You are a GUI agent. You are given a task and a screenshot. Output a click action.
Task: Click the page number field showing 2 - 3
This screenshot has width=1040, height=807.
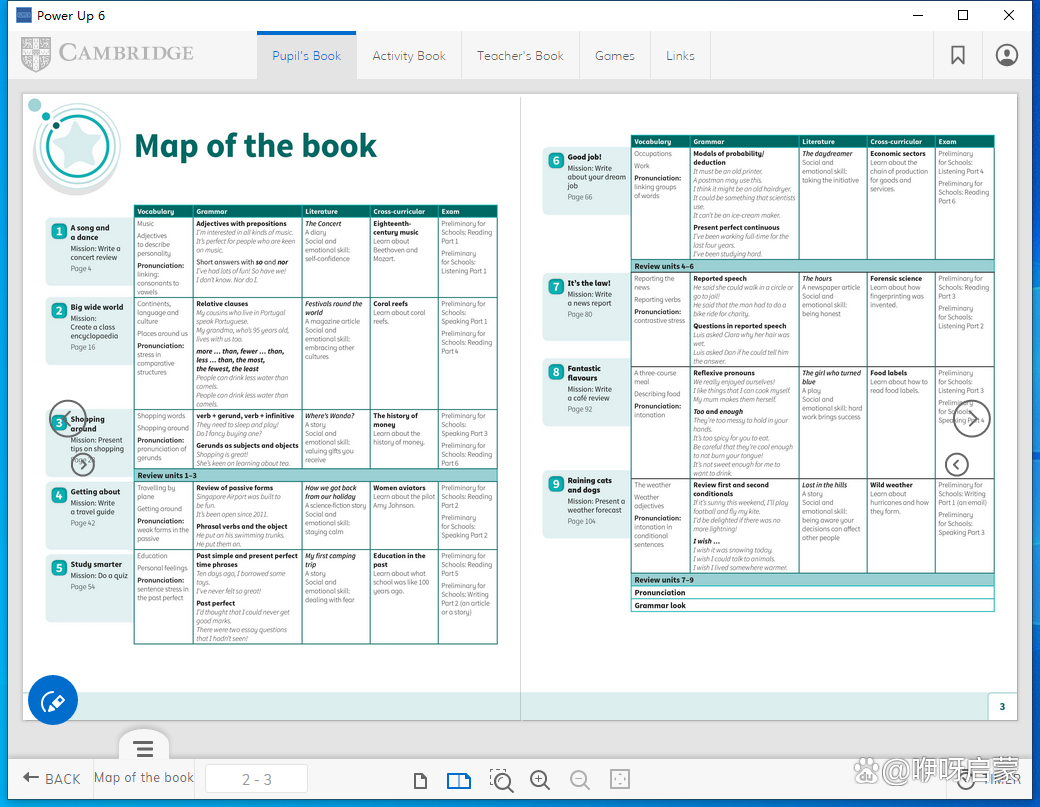coord(257,779)
